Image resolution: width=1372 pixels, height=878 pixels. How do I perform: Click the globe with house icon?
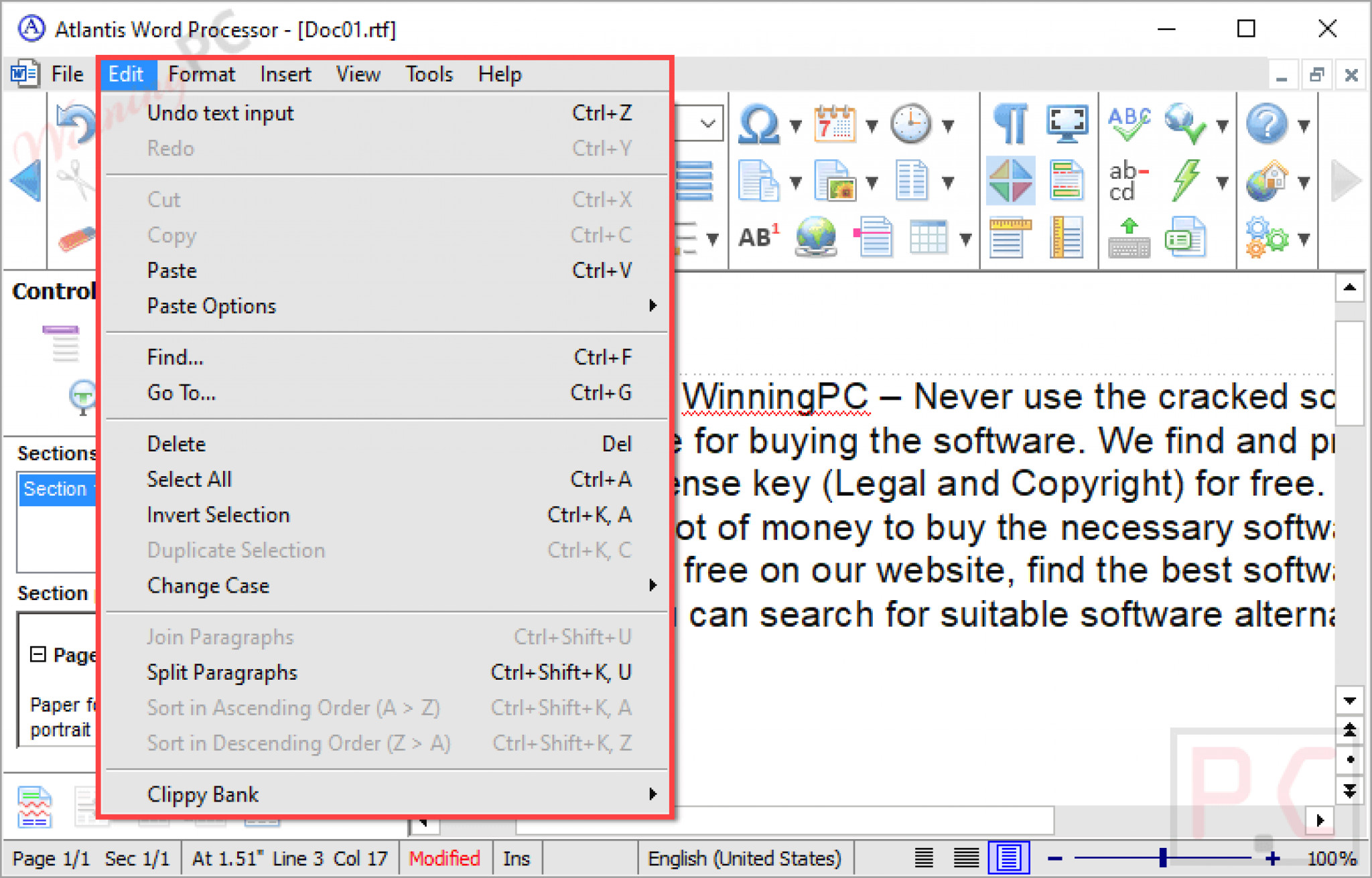point(1266,181)
